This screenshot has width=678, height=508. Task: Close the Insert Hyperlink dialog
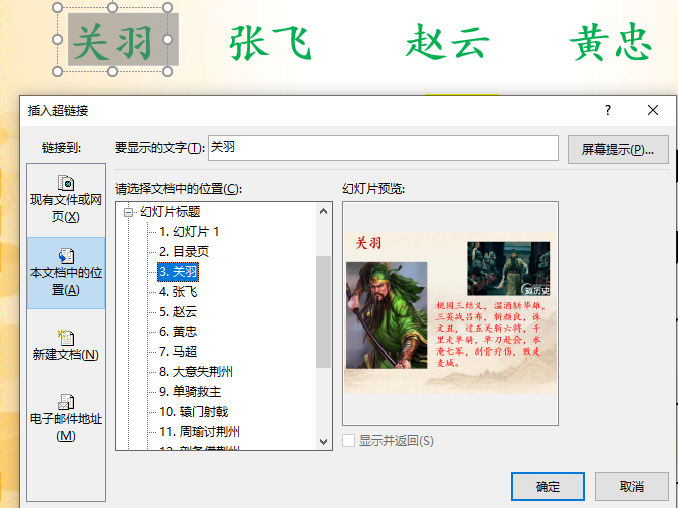click(653, 110)
